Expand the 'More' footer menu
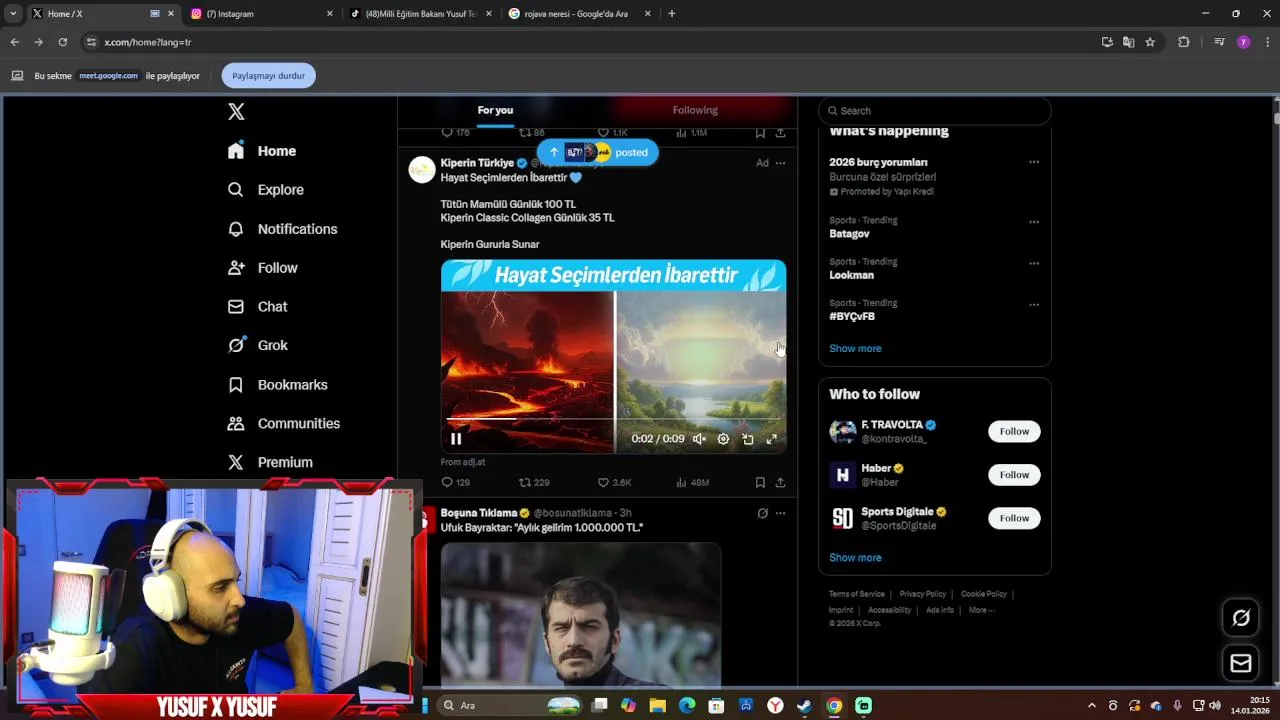Viewport: 1280px width, 720px height. click(981, 610)
